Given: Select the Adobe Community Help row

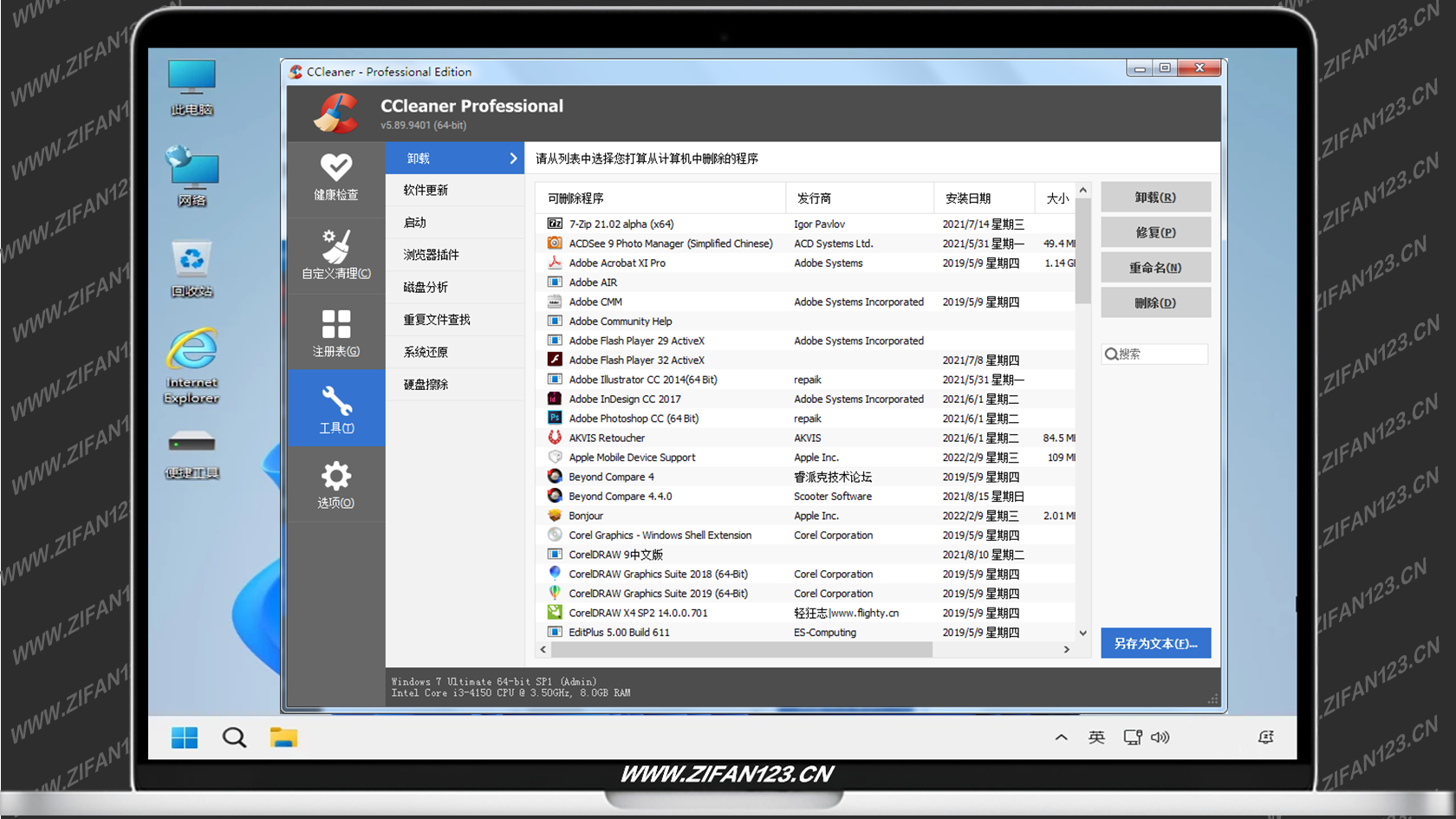Looking at the screenshot, I should pyautogui.click(x=806, y=322).
